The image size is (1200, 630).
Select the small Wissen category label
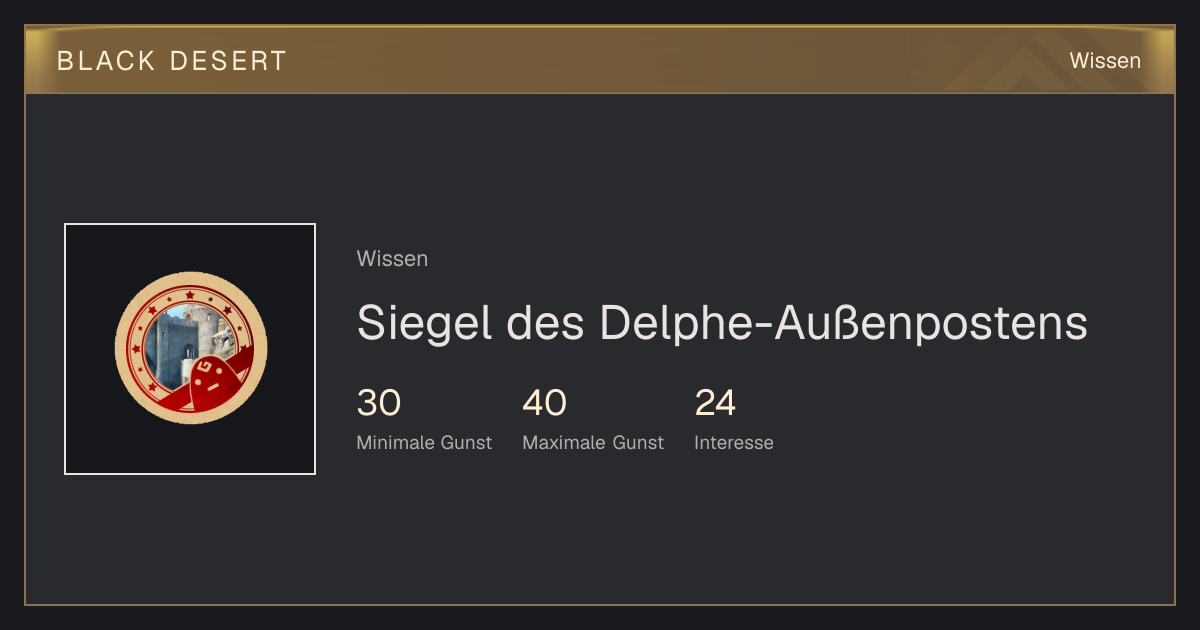point(392,259)
